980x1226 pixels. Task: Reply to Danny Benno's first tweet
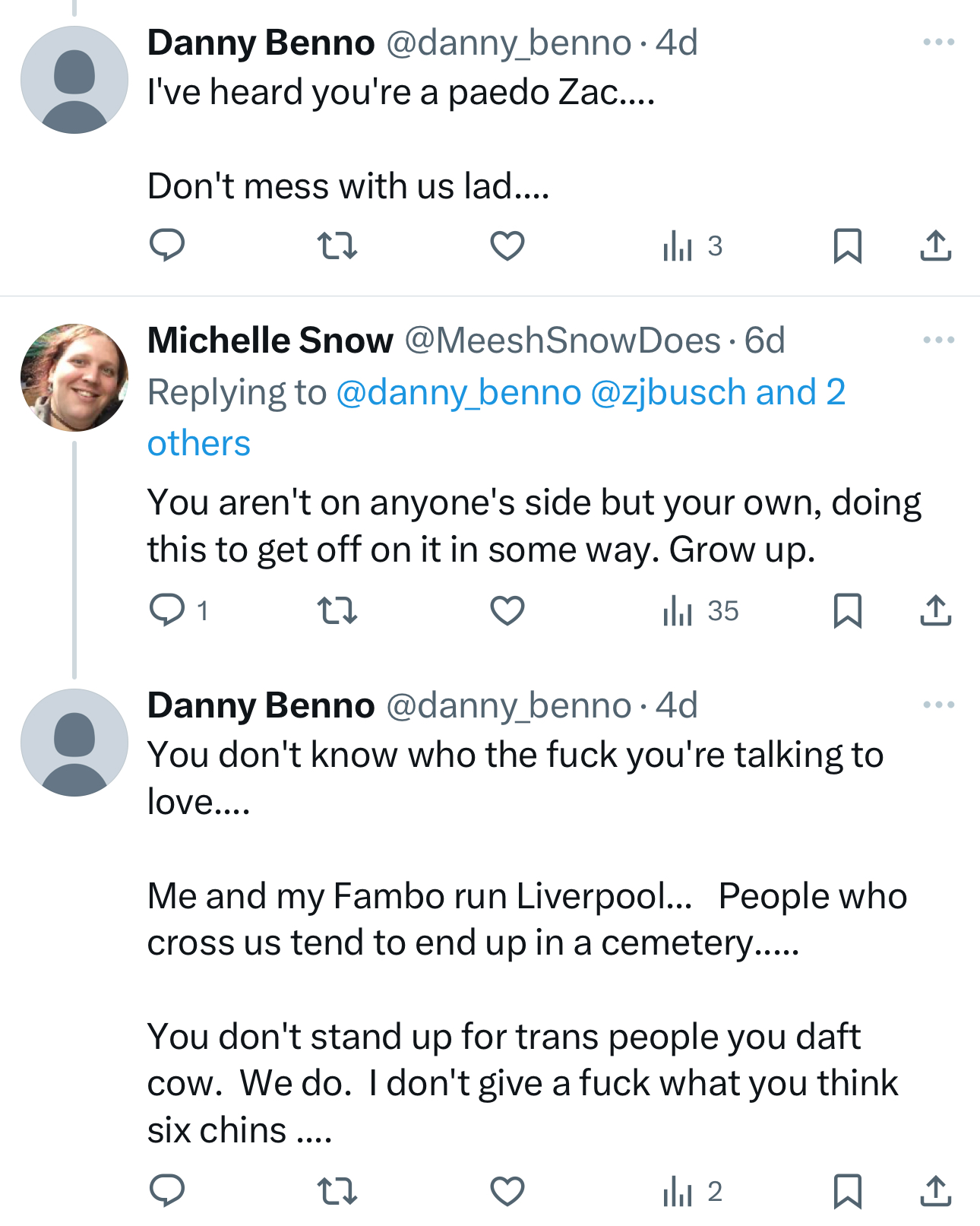167,246
